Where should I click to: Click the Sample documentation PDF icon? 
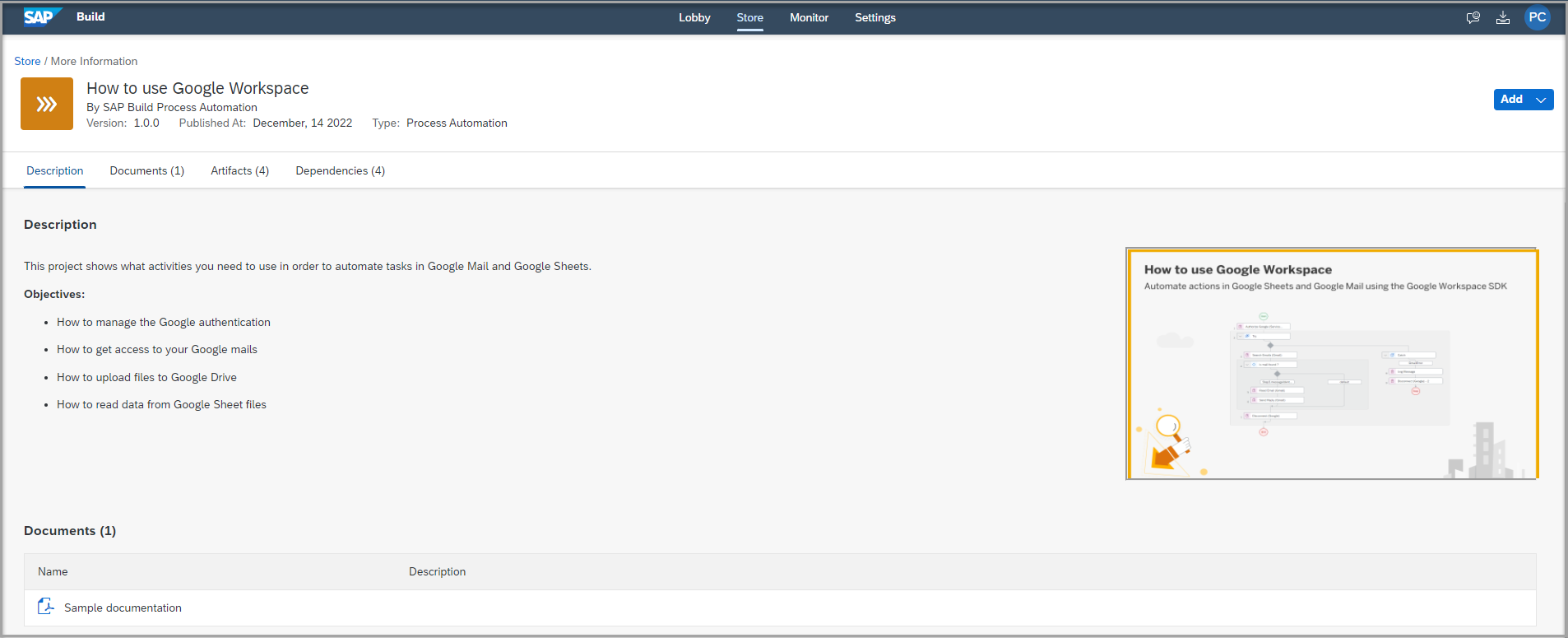(x=46, y=607)
